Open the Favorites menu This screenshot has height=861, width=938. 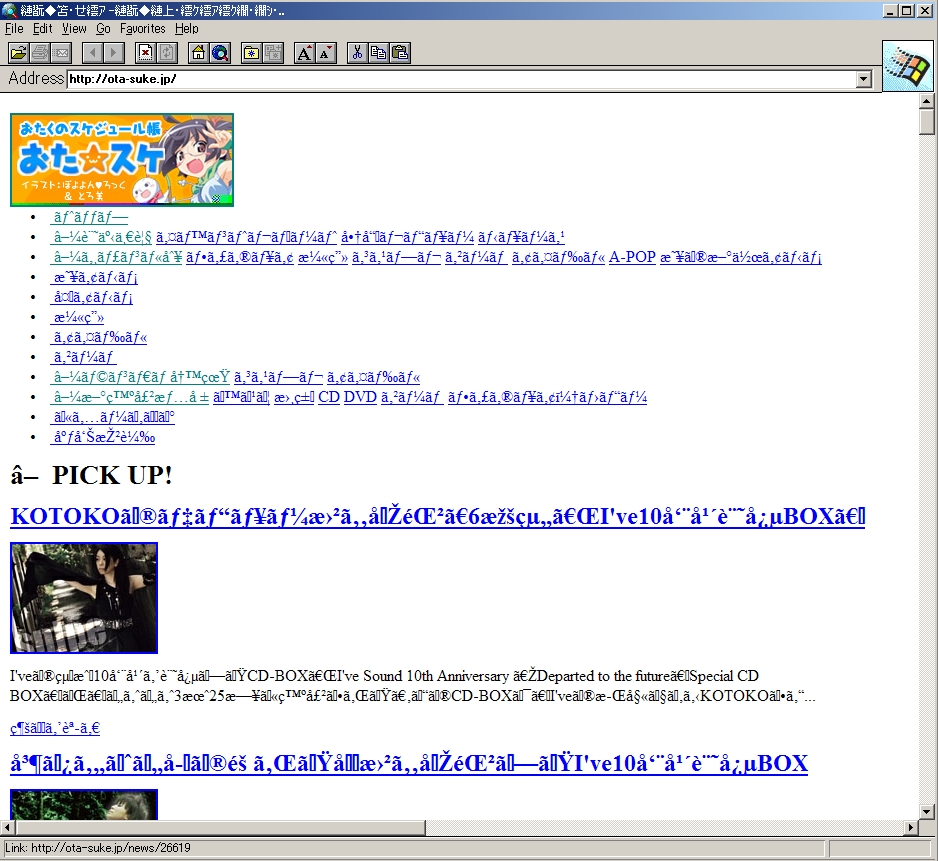pyautogui.click(x=142, y=29)
